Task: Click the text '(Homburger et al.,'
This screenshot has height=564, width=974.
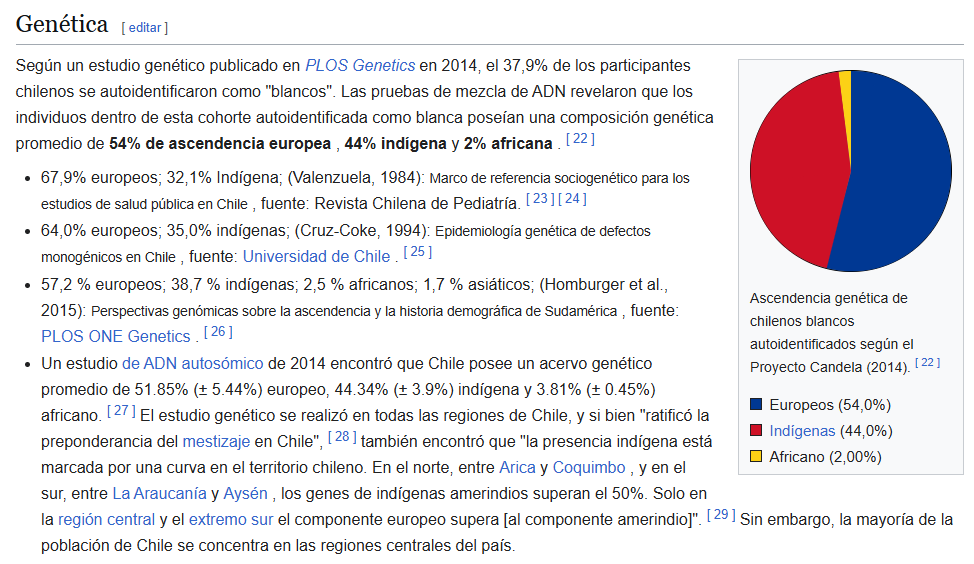Action: pos(603,284)
